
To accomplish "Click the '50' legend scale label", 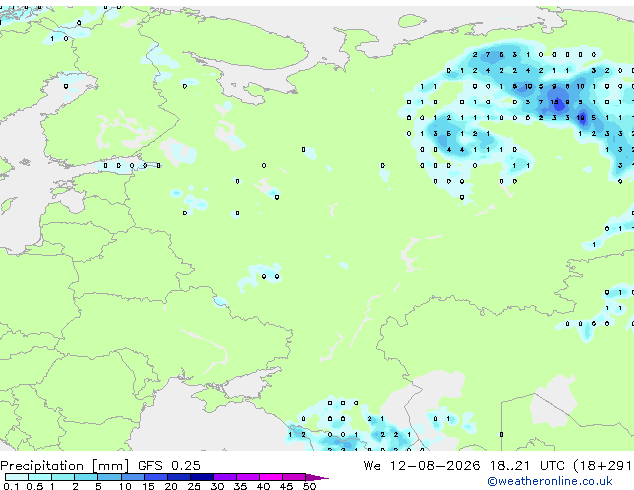I will [309, 486].
